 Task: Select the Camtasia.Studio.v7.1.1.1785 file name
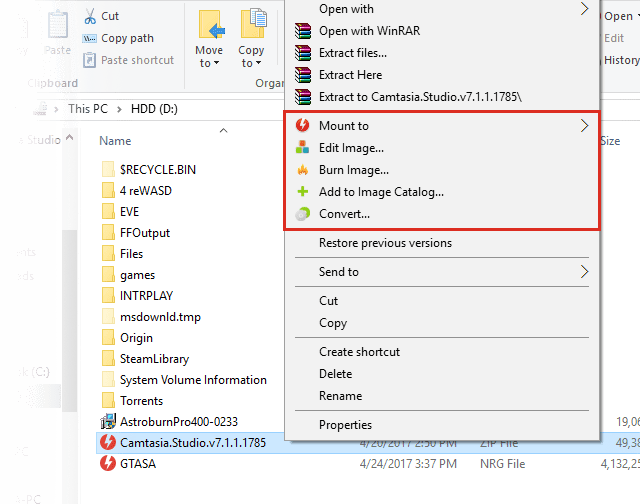[x=193, y=442]
